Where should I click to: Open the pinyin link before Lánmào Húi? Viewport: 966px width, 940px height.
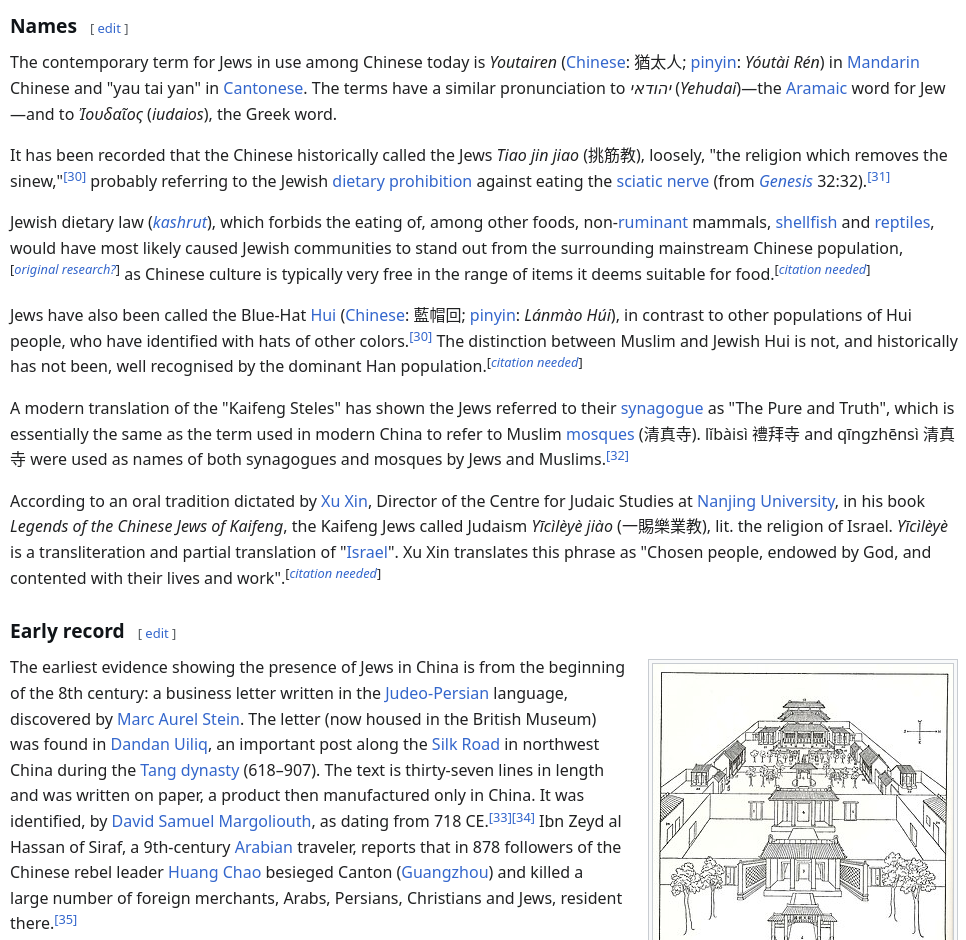pos(493,315)
